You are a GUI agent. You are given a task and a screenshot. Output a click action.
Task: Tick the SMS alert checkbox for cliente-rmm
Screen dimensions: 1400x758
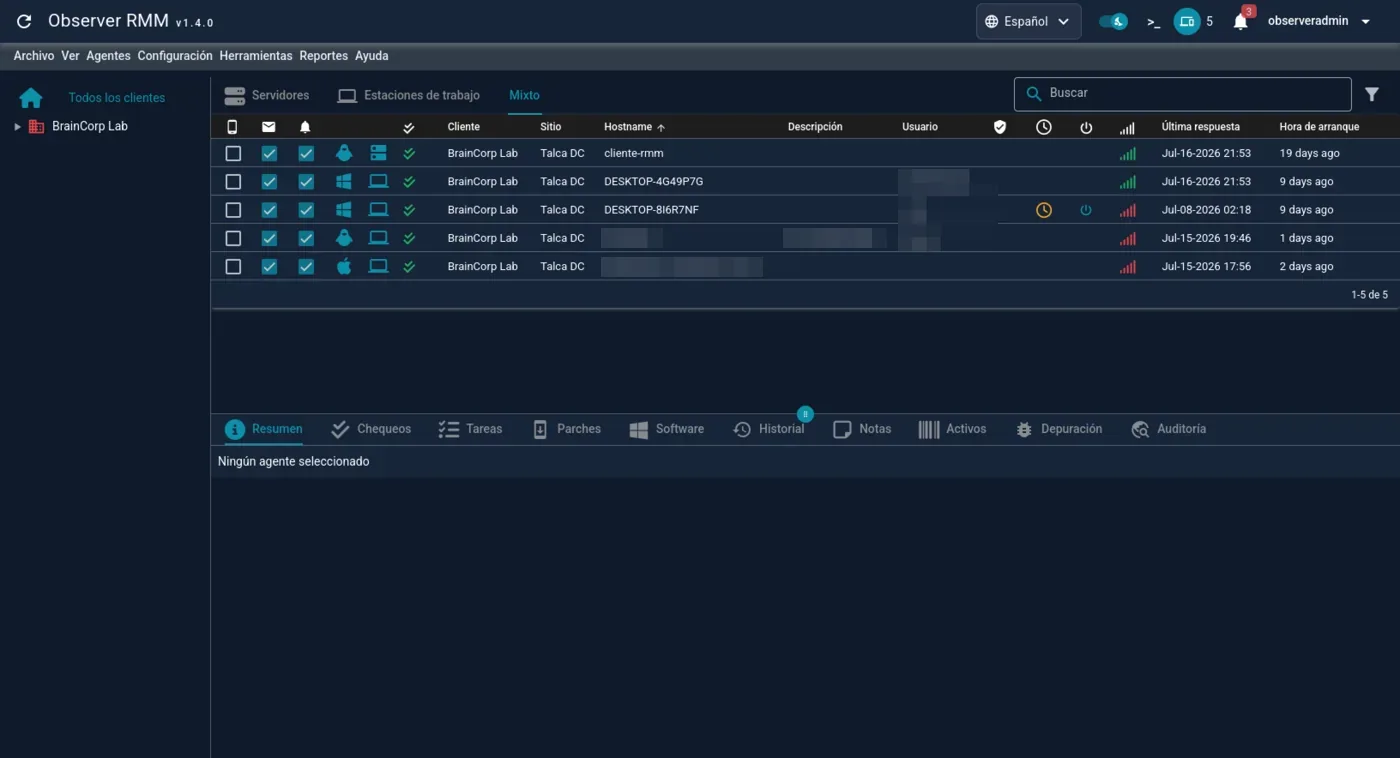point(233,154)
